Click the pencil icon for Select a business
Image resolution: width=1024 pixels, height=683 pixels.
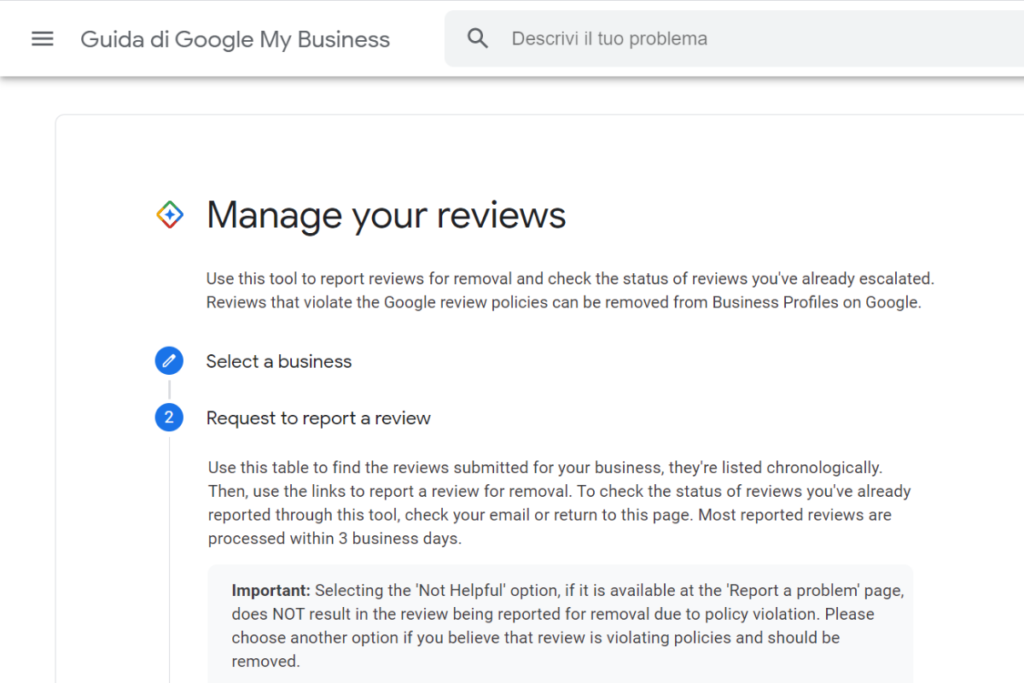(x=168, y=361)
